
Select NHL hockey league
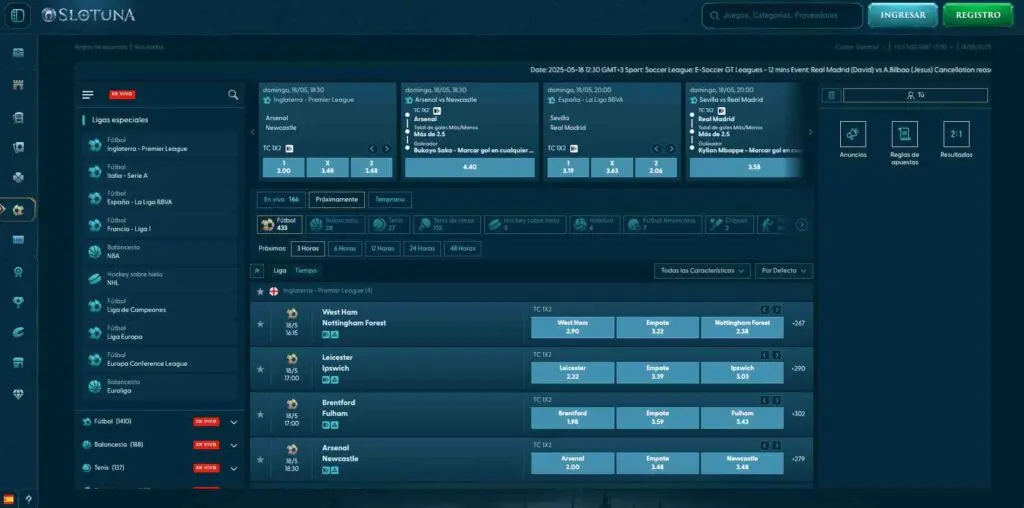coord(162,279)
